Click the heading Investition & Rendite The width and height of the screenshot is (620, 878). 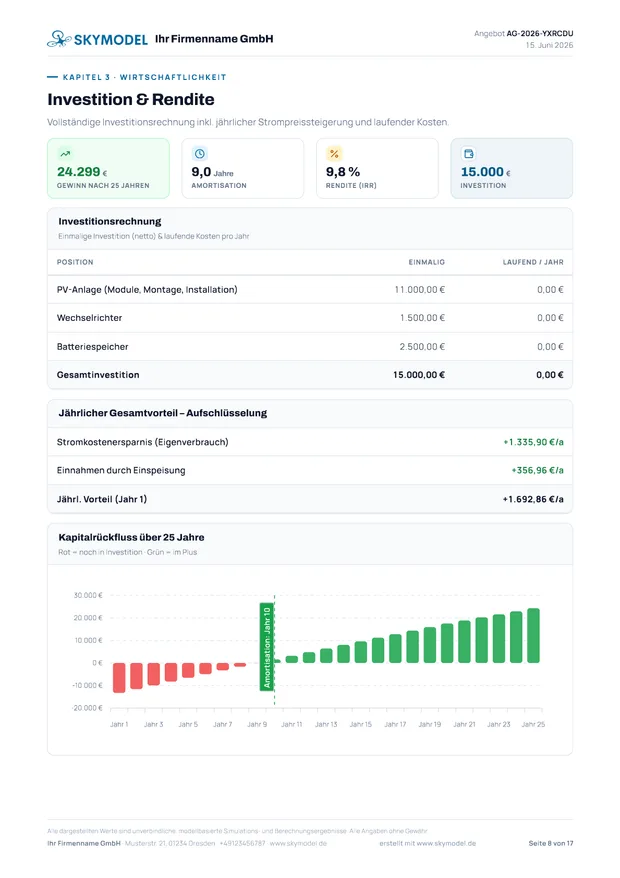(130, 99)
